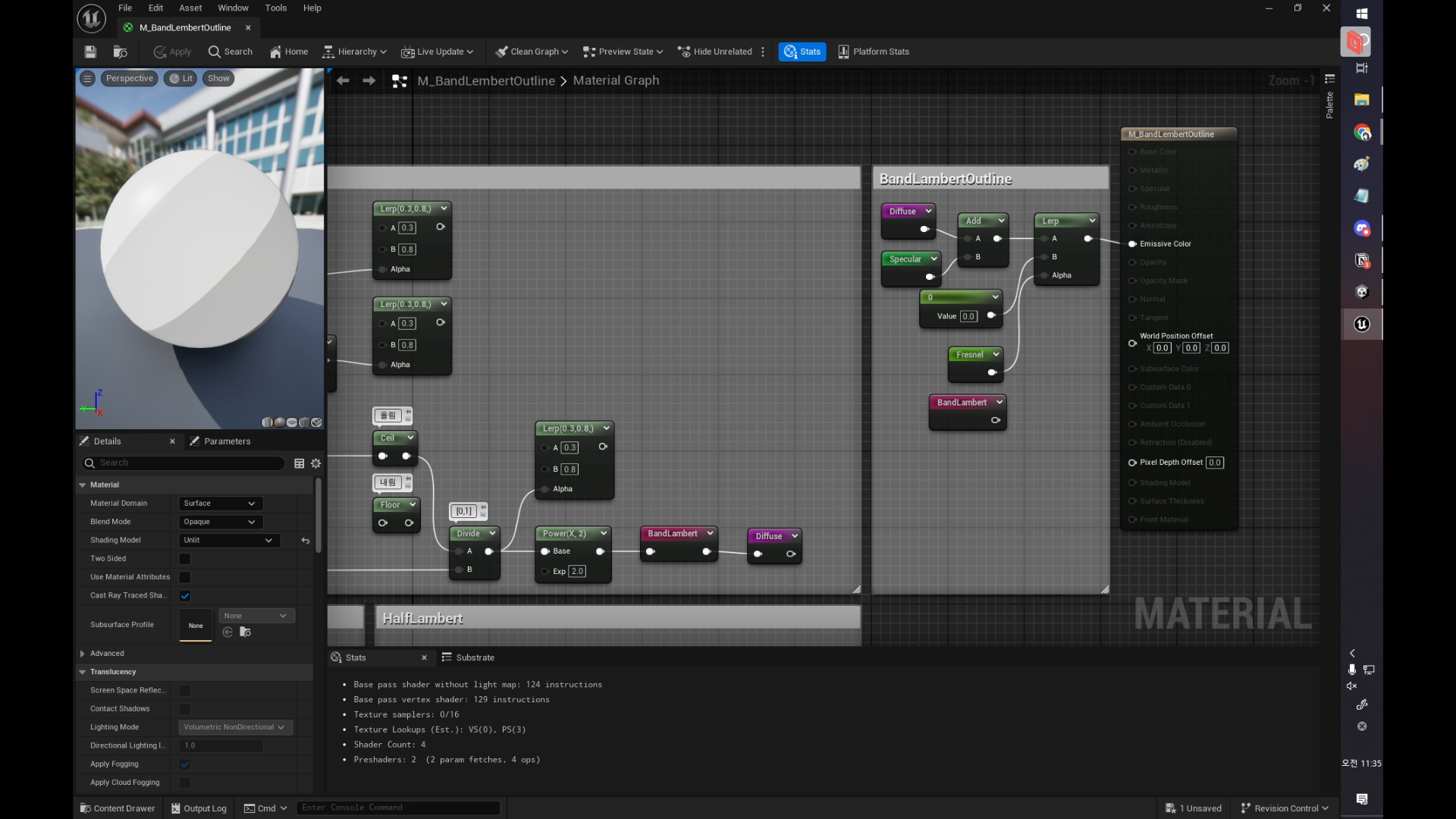1456x819 pixels.
Task: Click Hide Unrelated nodes button
Action: [714, 52]
